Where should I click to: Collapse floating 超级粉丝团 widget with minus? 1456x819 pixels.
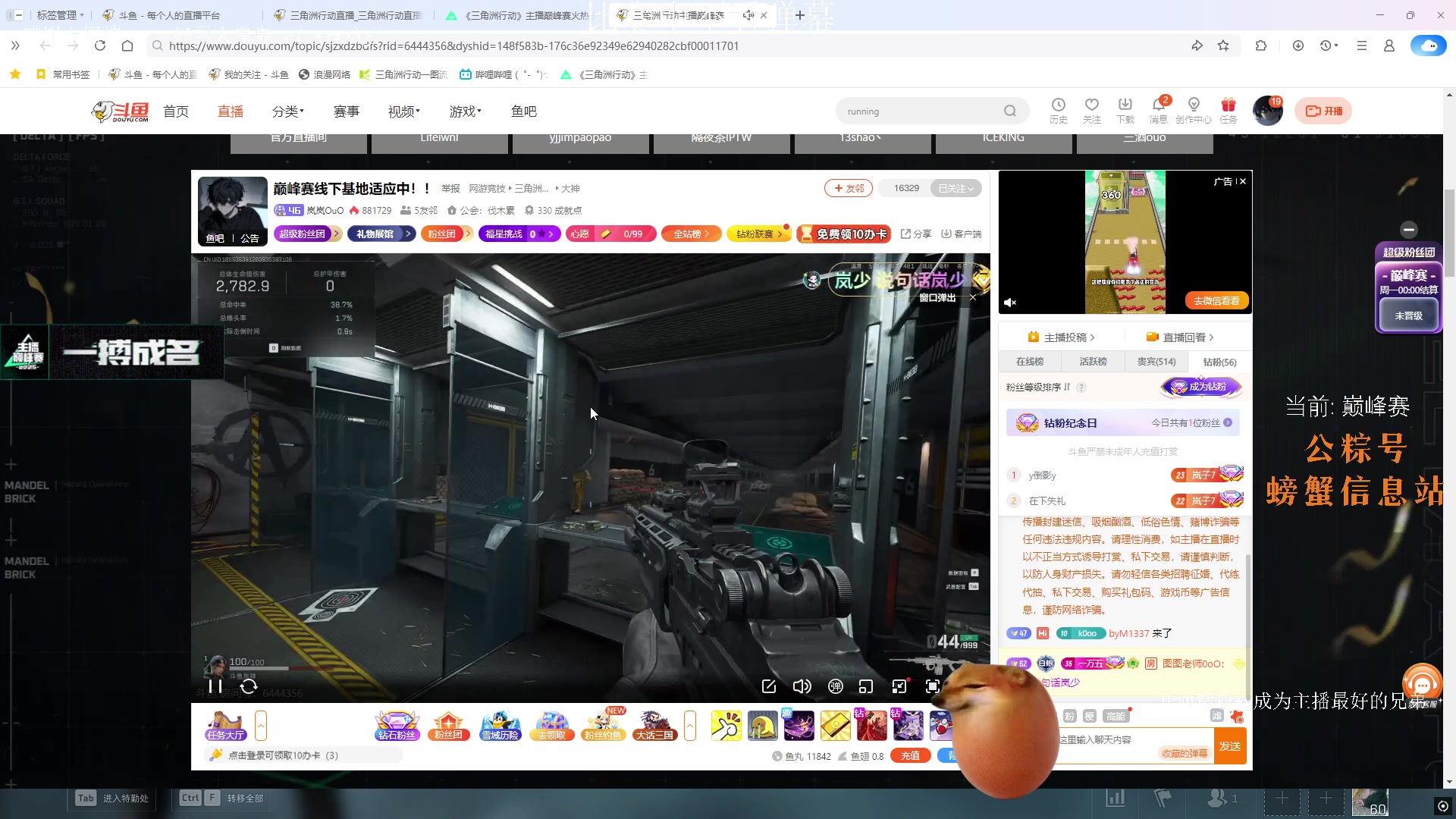1409,229
